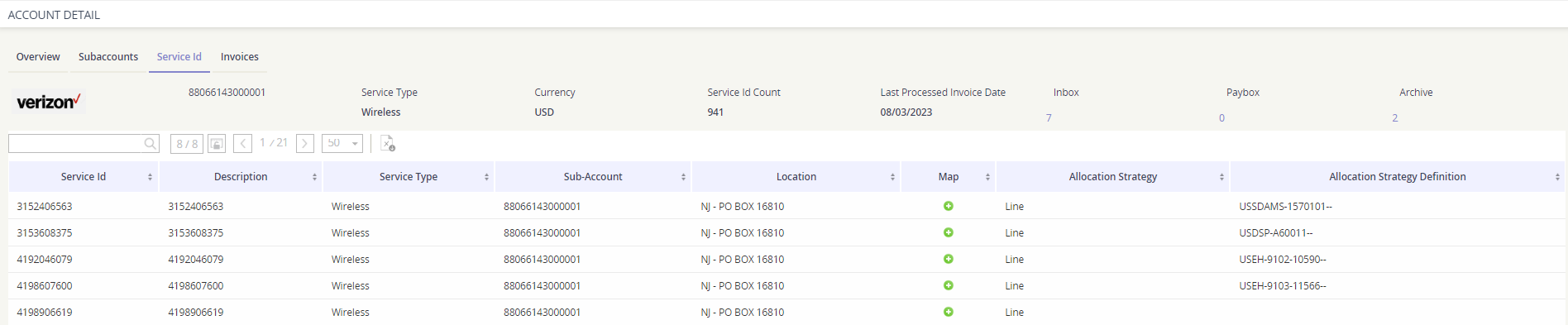Sort by Description column arrows
The width and height of the screenshot is (1568, 325).
tap(314, 177)
